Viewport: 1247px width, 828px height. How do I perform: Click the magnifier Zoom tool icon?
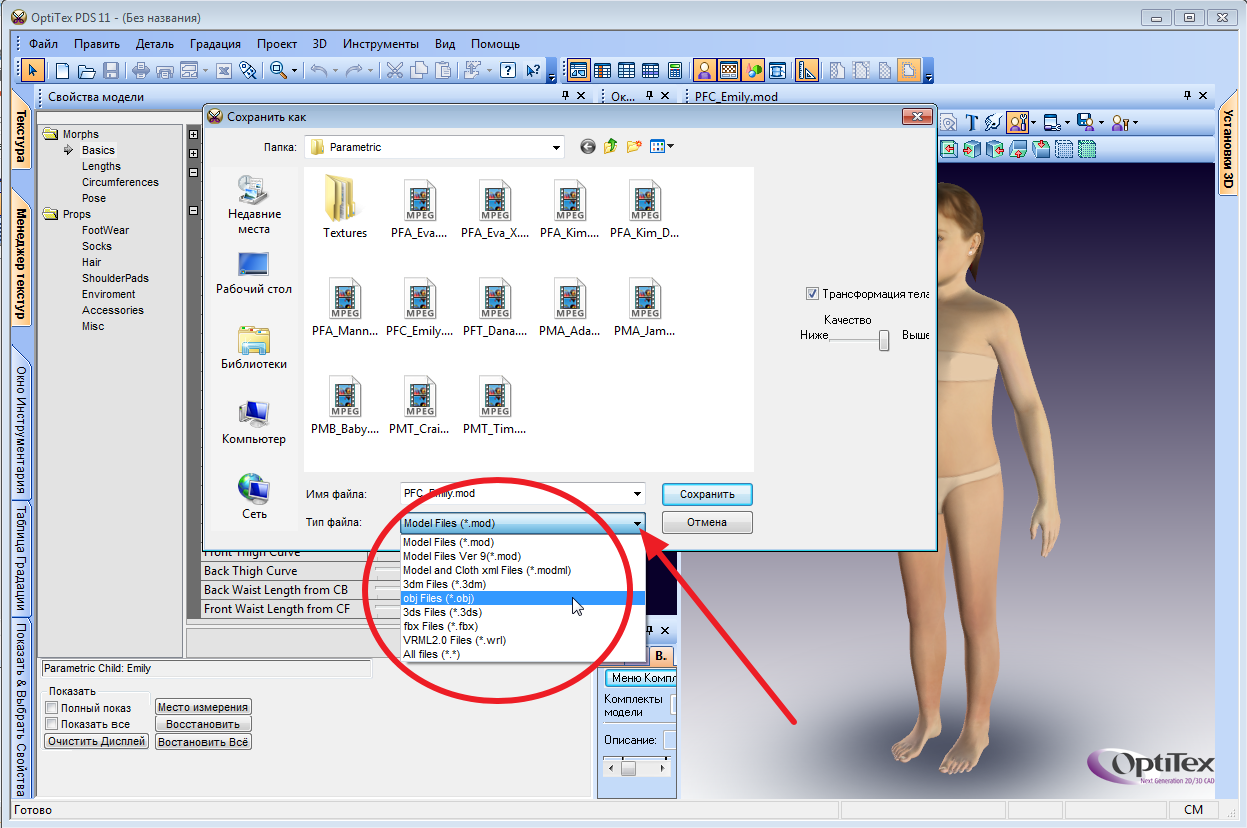coord(278,70)
